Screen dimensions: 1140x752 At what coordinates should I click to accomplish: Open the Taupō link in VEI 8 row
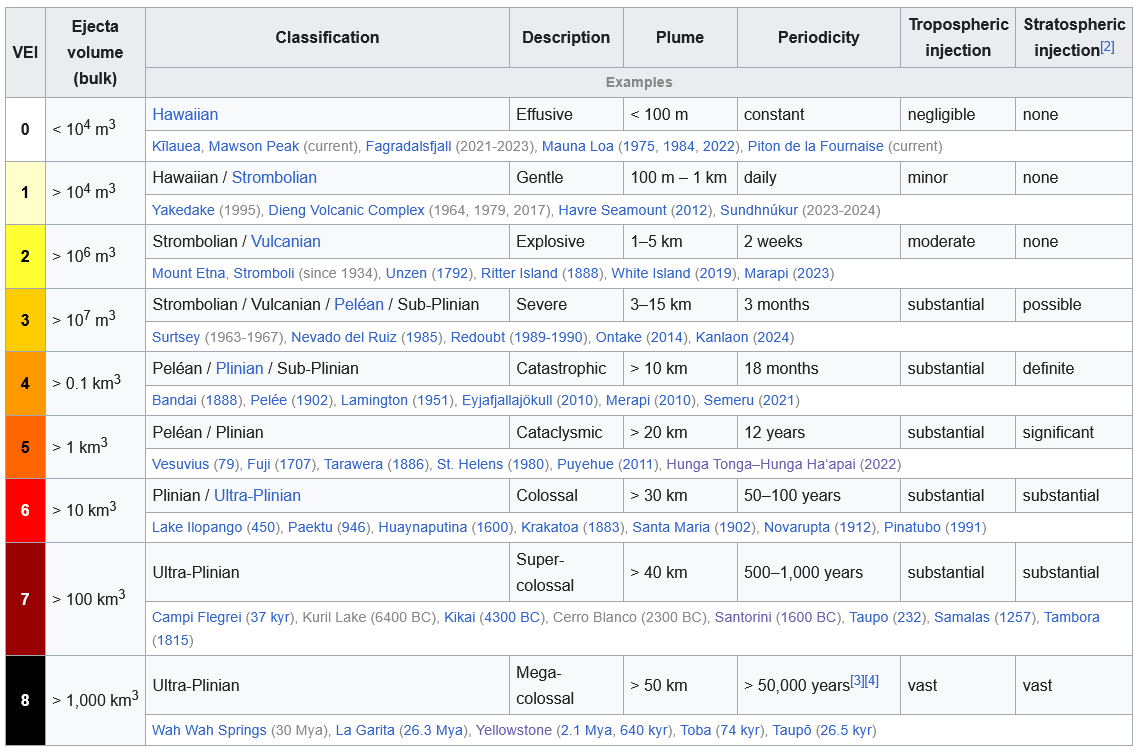coord(792,730)
